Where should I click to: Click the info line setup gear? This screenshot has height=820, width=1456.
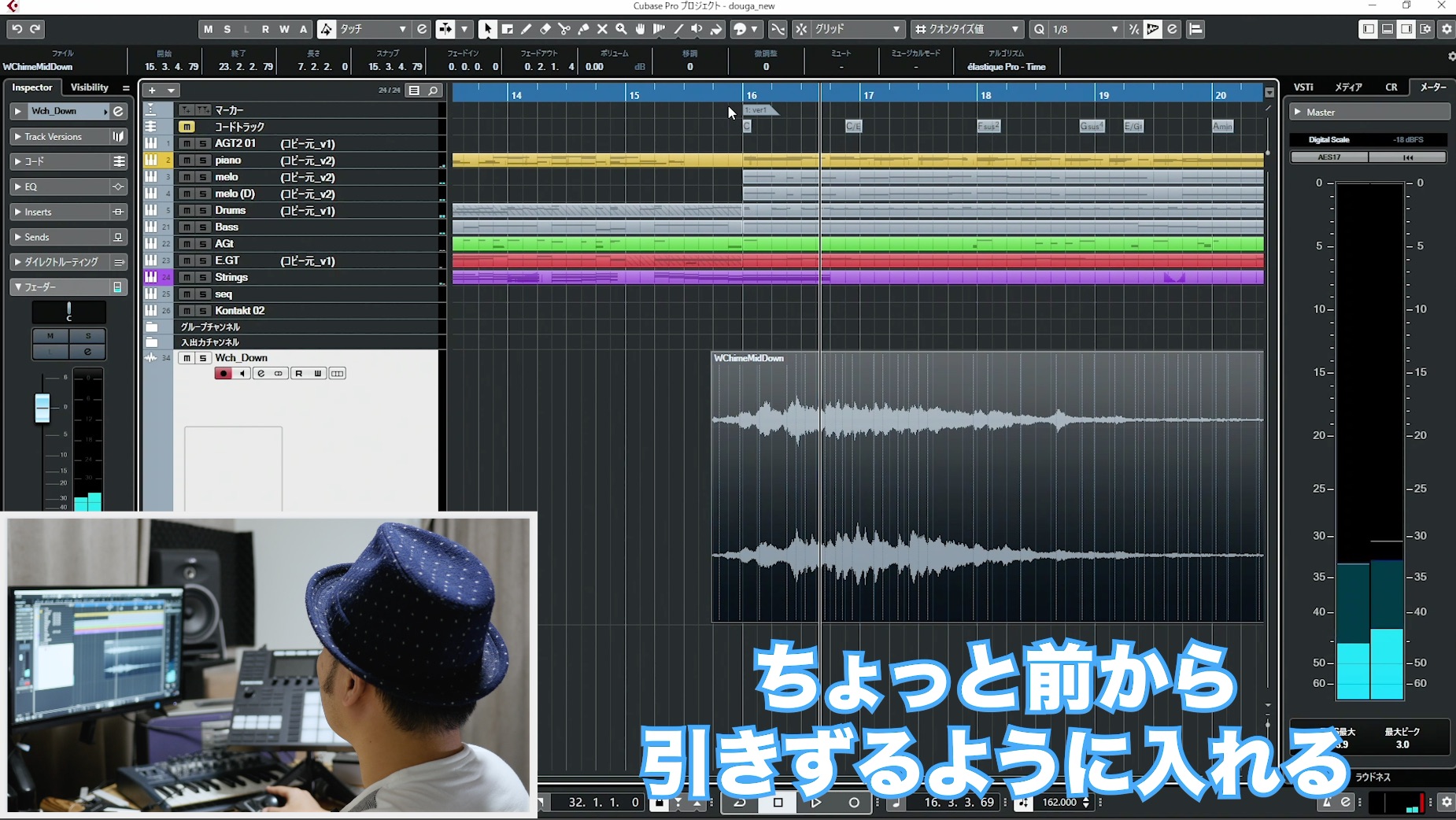coord(1451,57)
